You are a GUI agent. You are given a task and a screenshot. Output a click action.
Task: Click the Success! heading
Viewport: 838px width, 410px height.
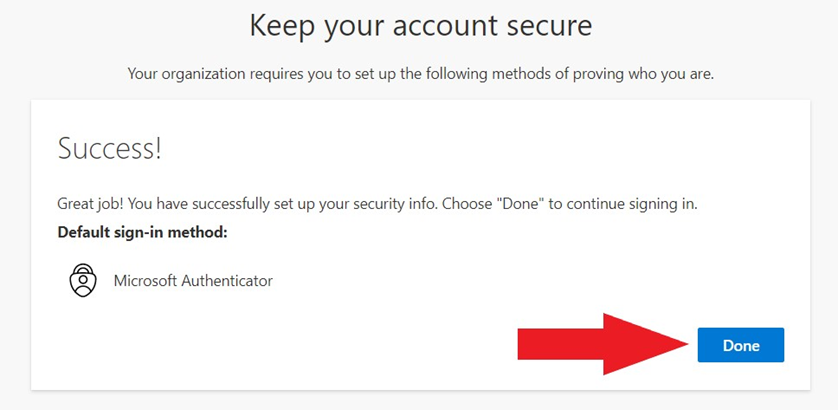click(x=109, y=149)
